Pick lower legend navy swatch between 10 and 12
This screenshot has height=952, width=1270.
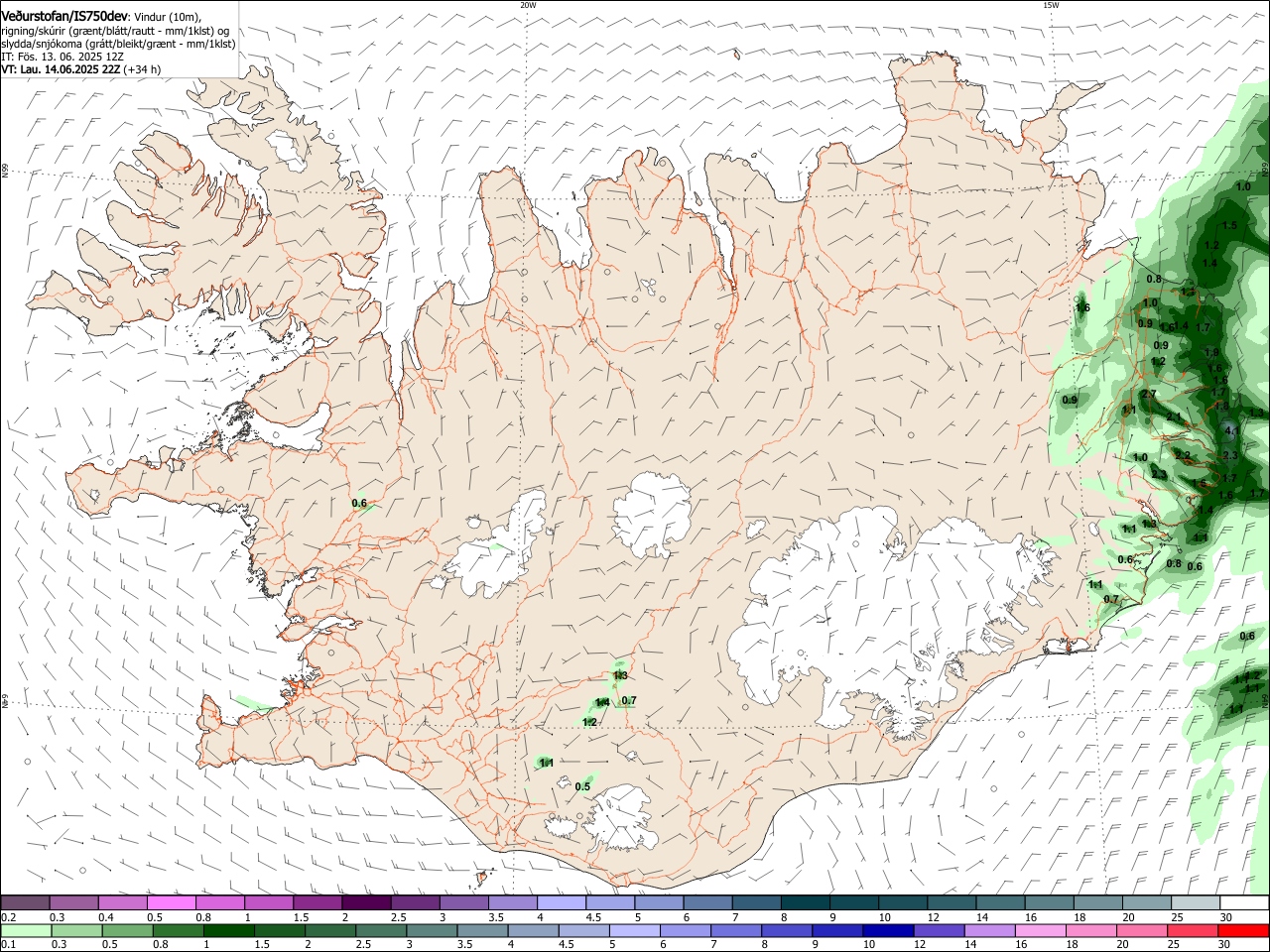click(x=886, y=930)
